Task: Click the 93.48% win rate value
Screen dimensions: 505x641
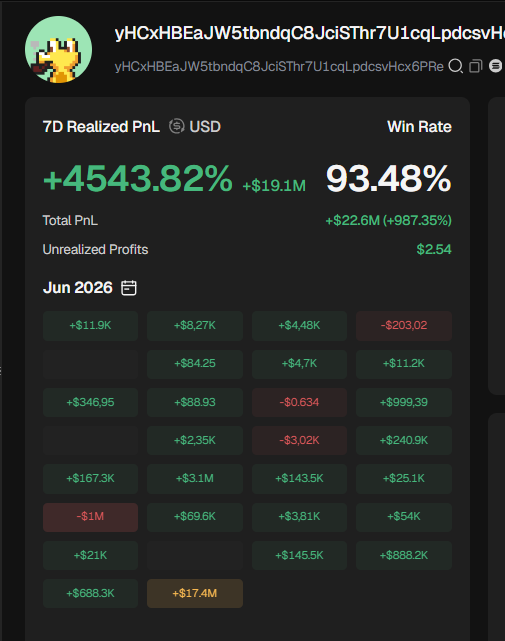Action: (x=388, y=178)
